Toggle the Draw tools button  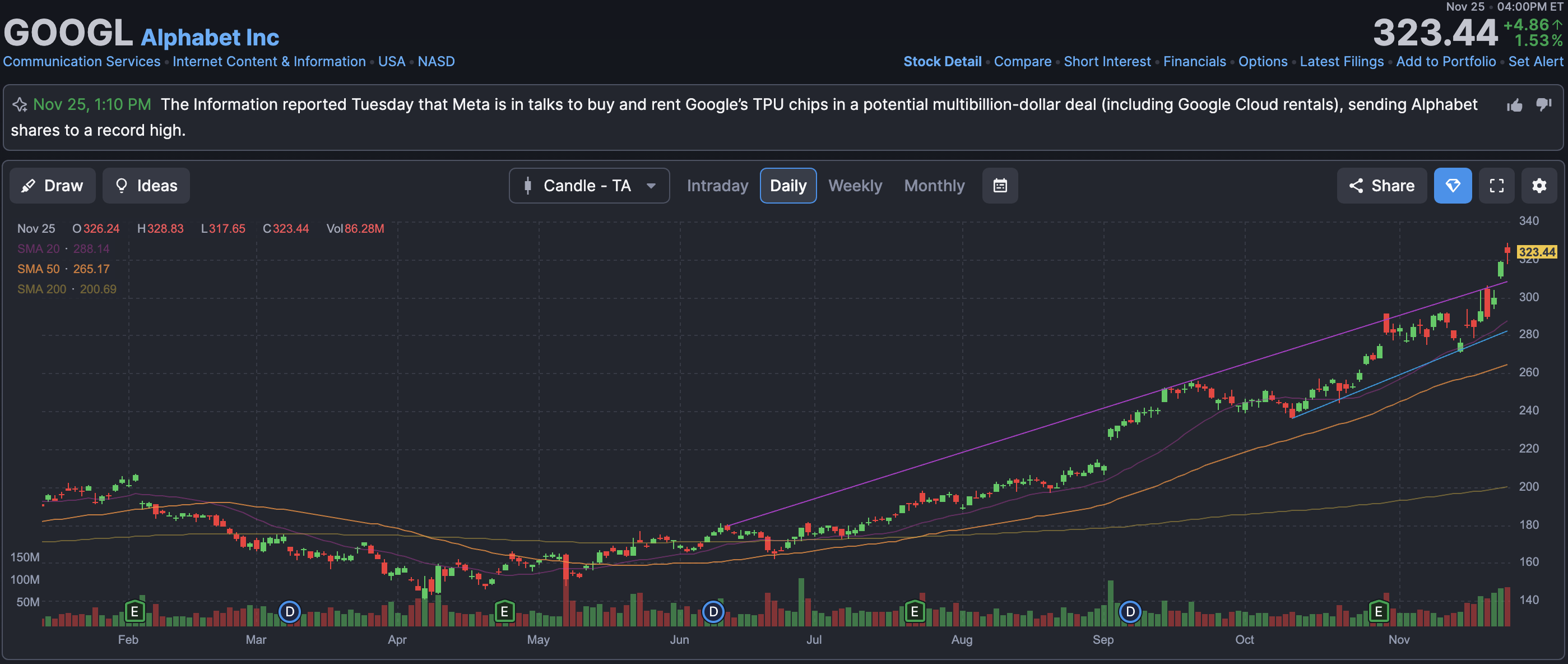click(52, 186)
